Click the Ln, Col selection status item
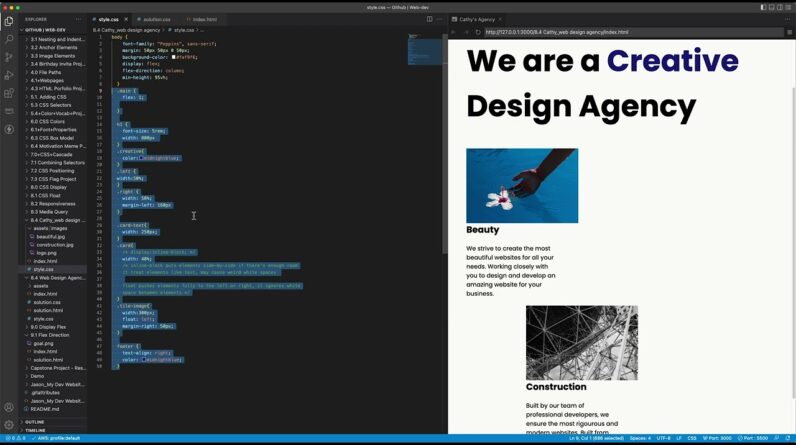The height and width of the screenshot is (445, 796). pyautogui.click(x=596, y=438)
